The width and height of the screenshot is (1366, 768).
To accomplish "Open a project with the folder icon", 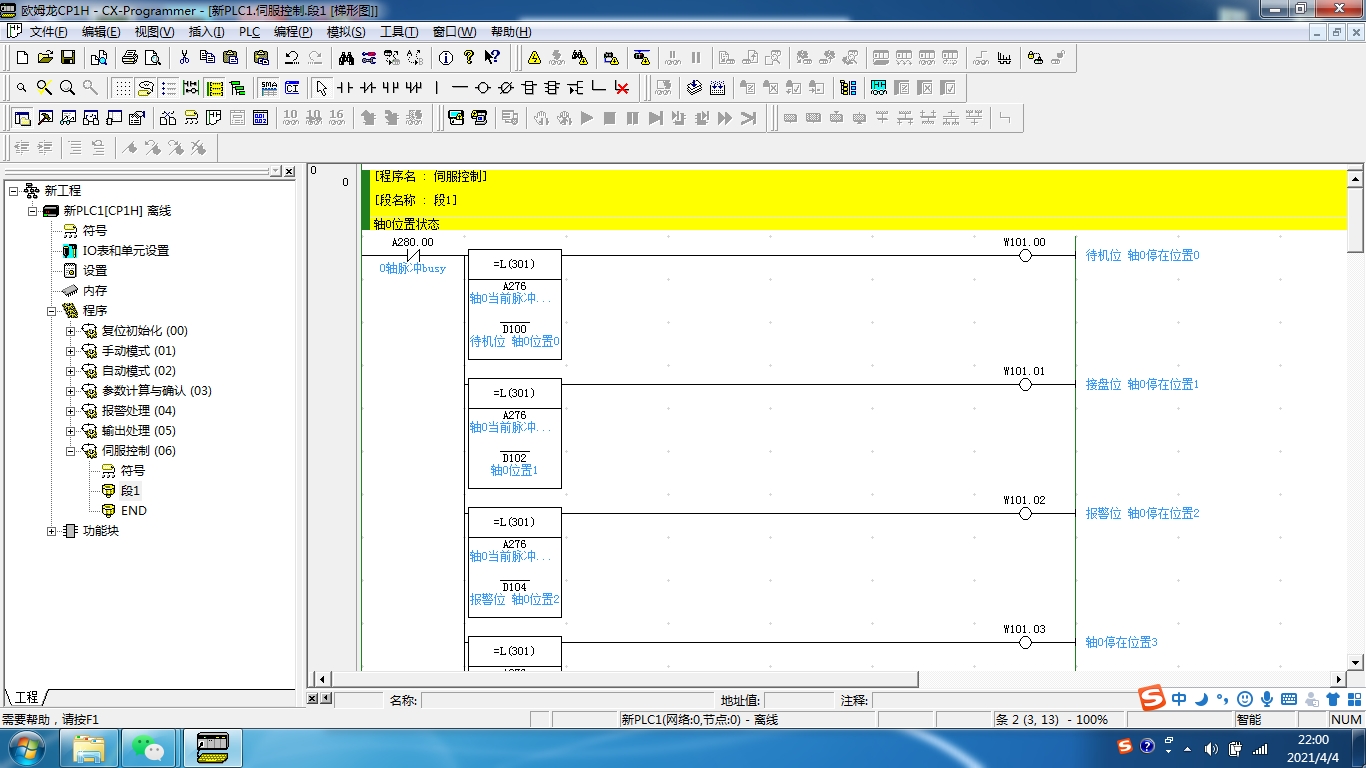I will [x=45, y=58].
